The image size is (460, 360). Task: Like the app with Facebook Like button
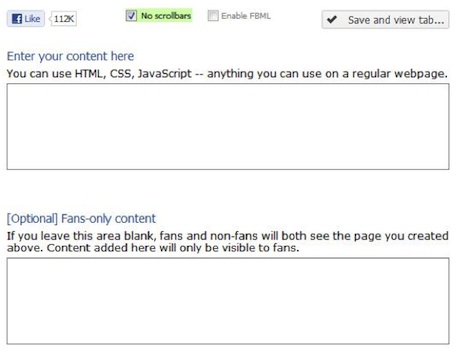tap(26, 19)
